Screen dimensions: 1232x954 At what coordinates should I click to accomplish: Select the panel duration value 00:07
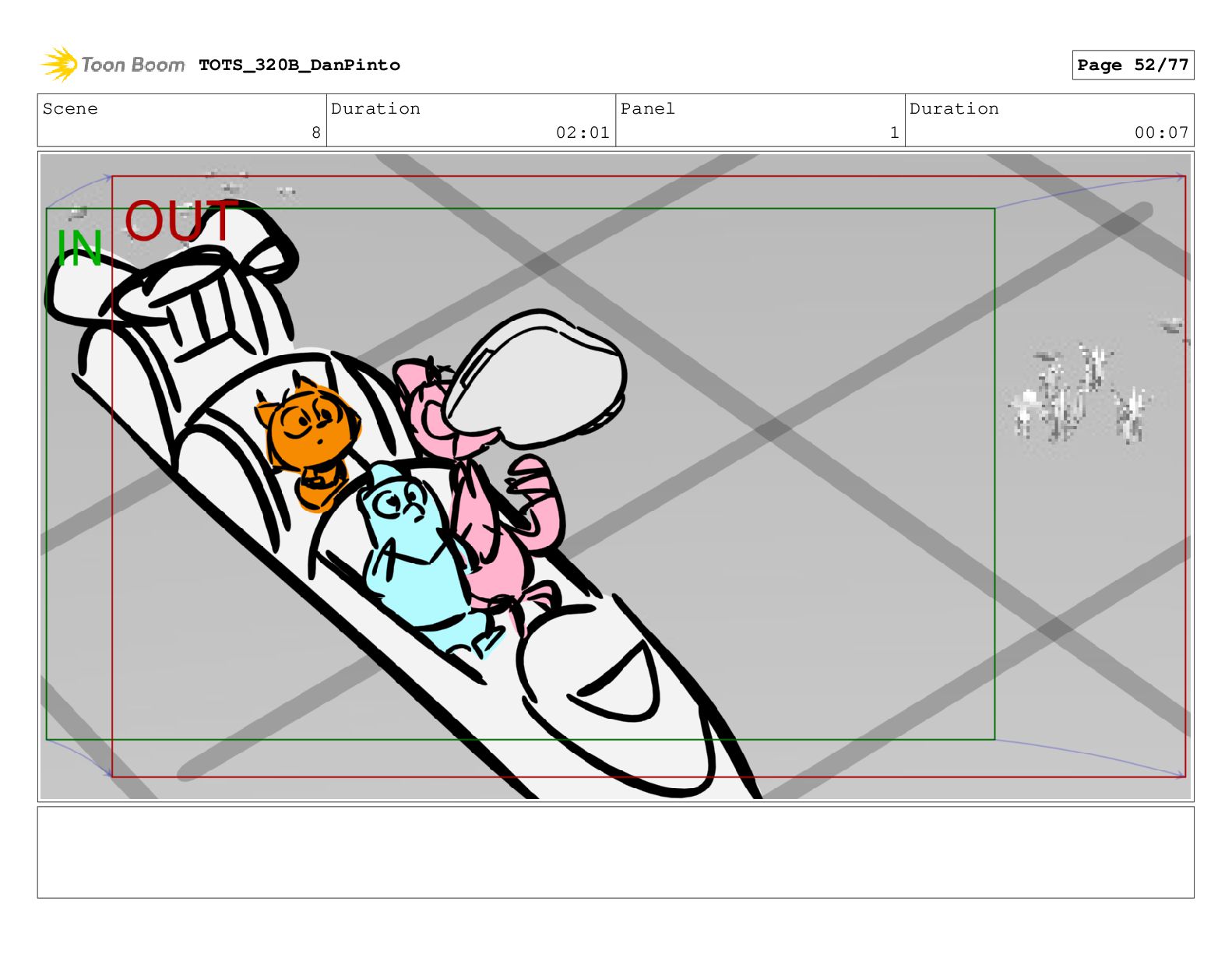coord(1161,133)
